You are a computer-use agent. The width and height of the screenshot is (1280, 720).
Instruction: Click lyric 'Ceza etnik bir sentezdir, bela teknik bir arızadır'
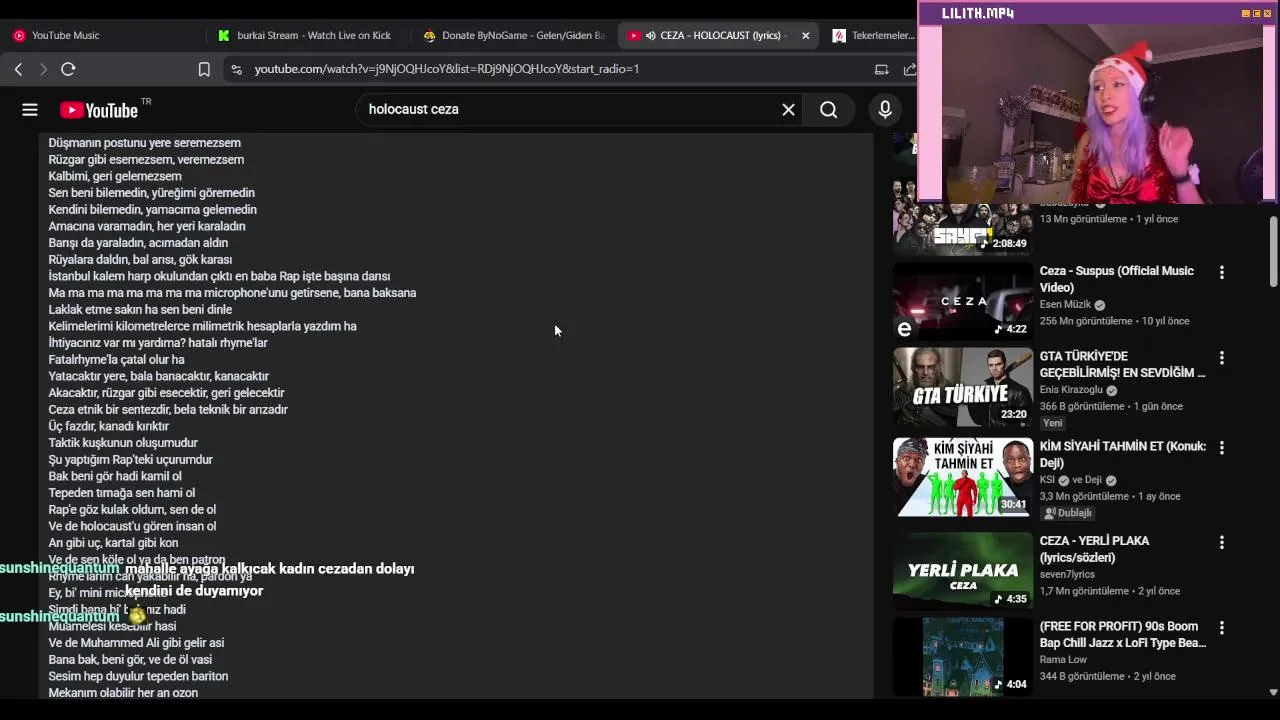tap(168, 409)
